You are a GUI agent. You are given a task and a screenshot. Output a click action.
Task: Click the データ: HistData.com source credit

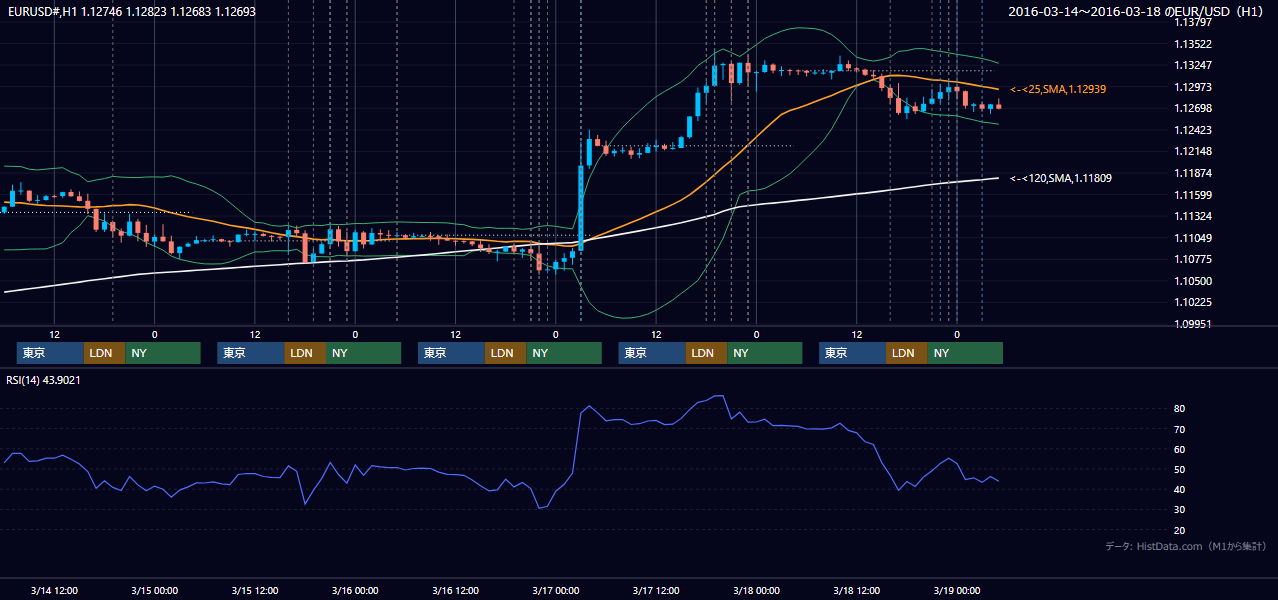tap(1185, 546)
